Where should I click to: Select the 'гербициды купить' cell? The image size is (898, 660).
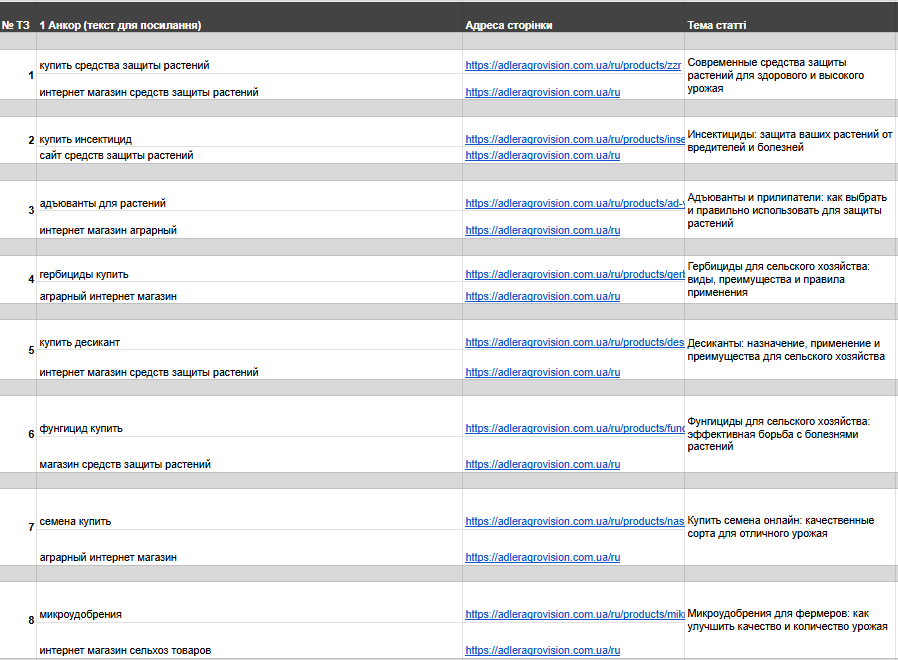coord(84,275)
